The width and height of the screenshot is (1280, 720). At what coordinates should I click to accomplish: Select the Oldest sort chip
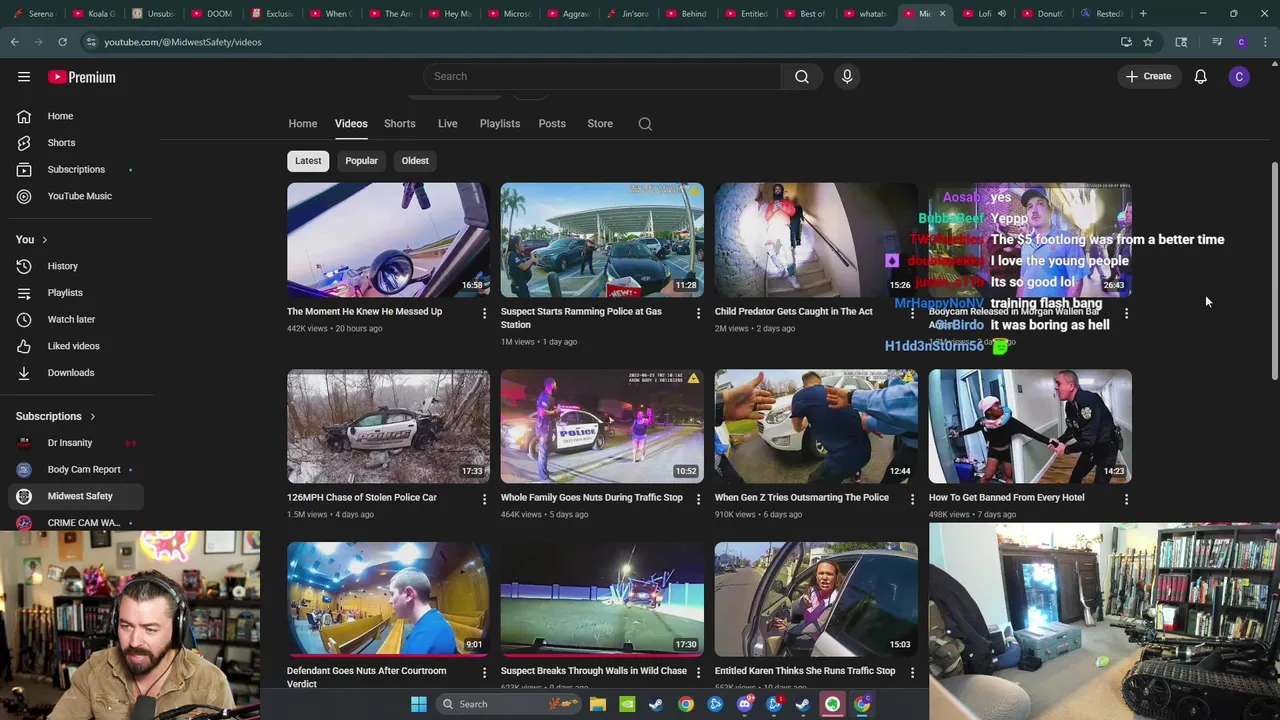(x=415, y=161)
